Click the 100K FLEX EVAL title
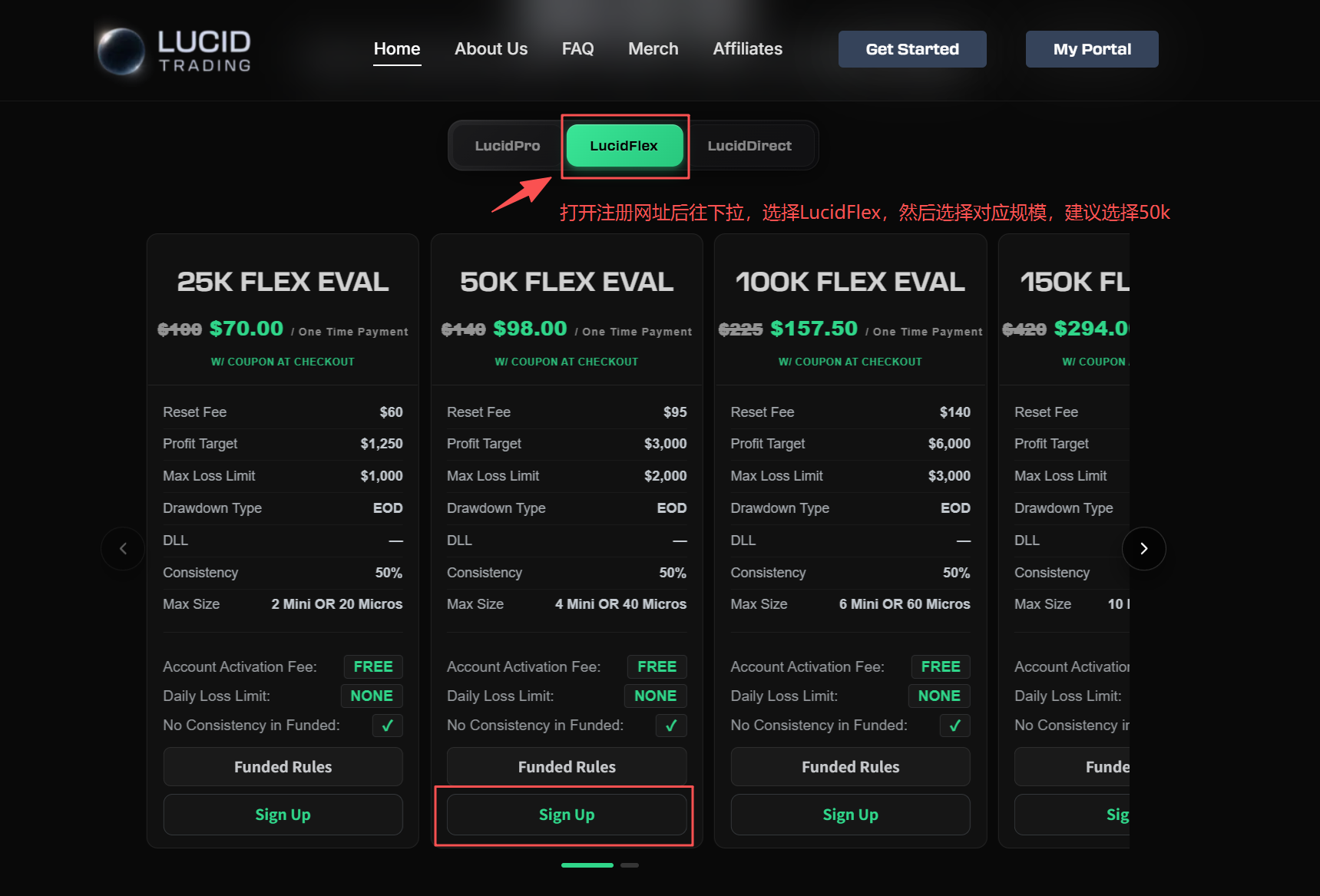The width and height of the screenshot is (1320, 896). pyautogui.click(x=850, y=282)
